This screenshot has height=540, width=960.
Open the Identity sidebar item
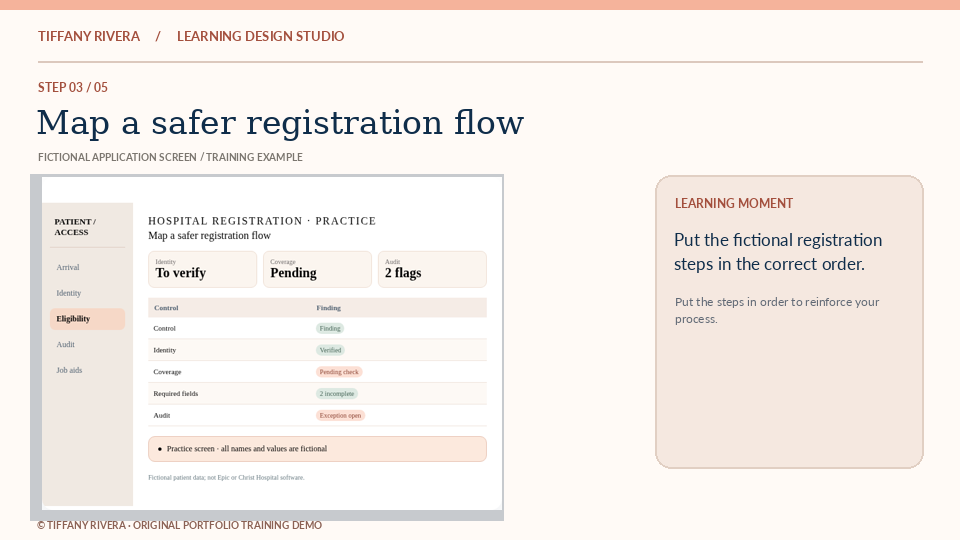click(69, 293)
